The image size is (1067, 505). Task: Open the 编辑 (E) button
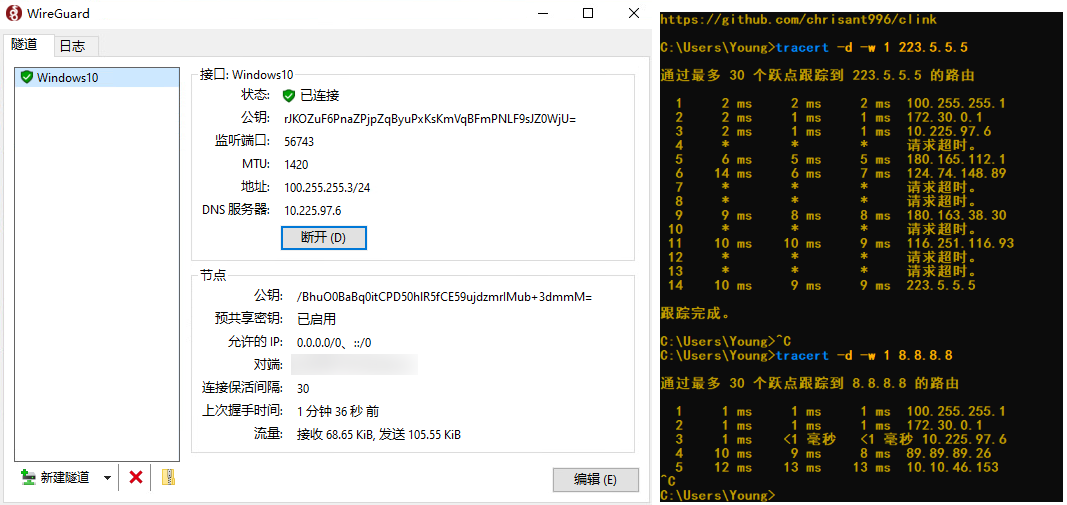point(595,479)
